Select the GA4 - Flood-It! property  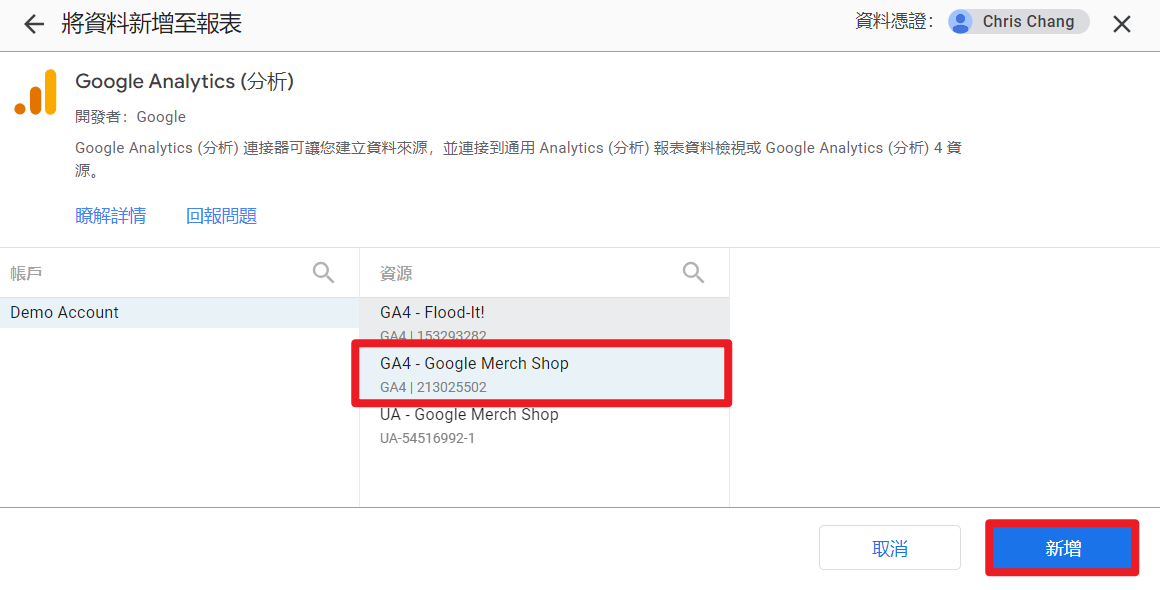click(x=544, y=321)
